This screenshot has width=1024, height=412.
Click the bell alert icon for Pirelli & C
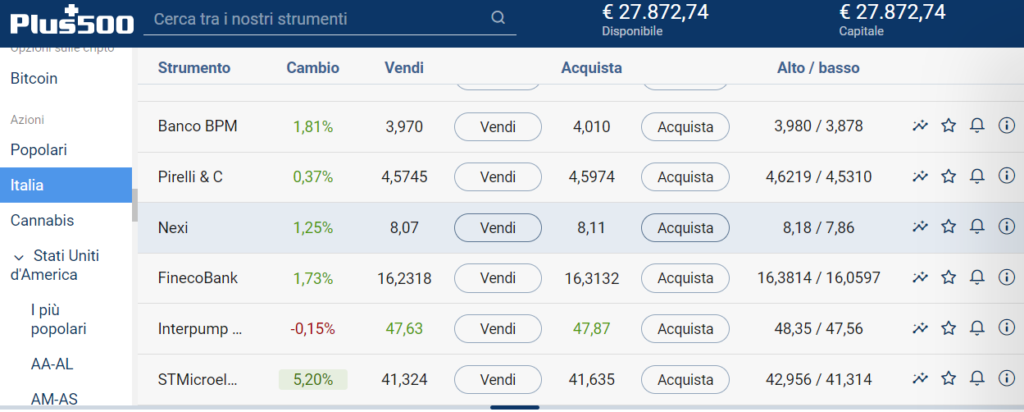tap(977, 176)
